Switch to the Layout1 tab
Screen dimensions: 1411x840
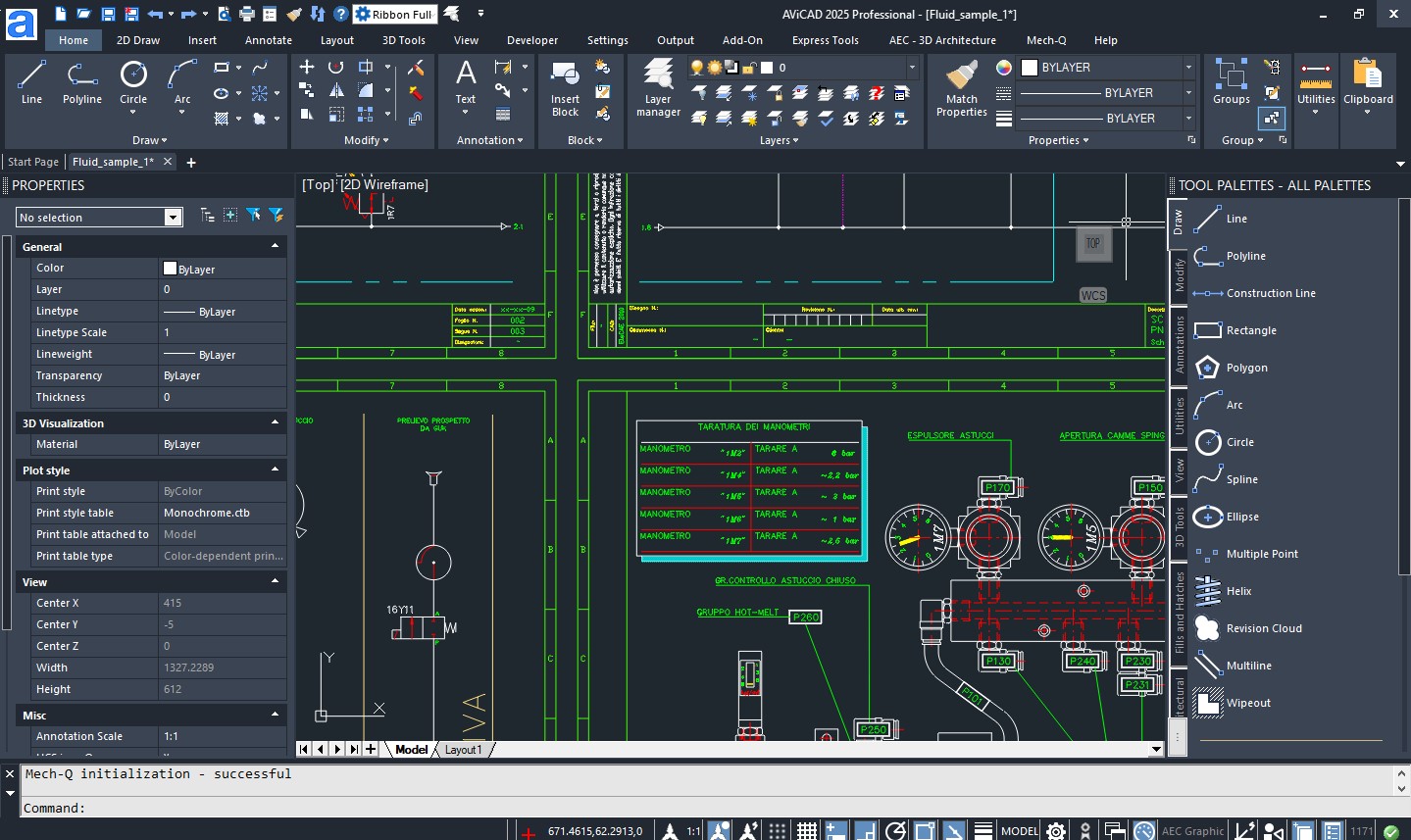(463, 750)
